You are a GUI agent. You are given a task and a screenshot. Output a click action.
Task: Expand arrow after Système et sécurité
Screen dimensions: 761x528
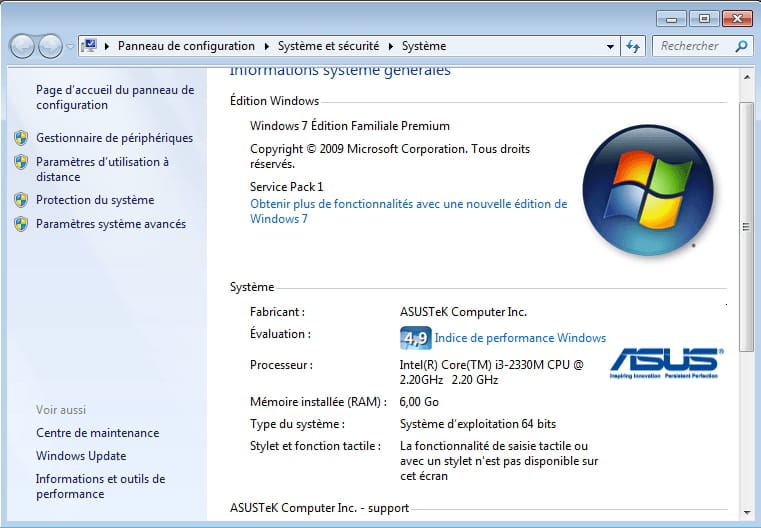(391, 46)
